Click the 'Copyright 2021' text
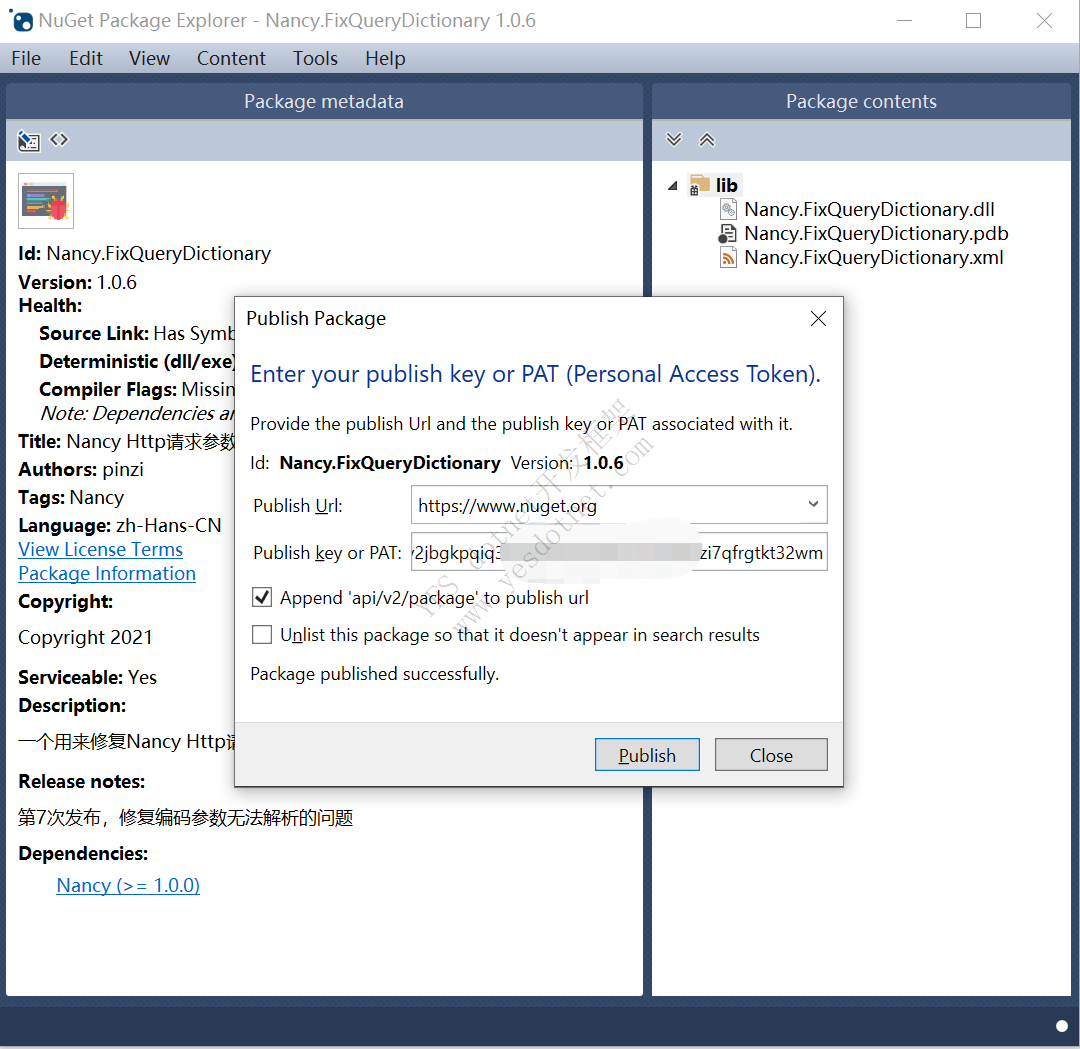The image size is (1080, 1049). [85, 637]
